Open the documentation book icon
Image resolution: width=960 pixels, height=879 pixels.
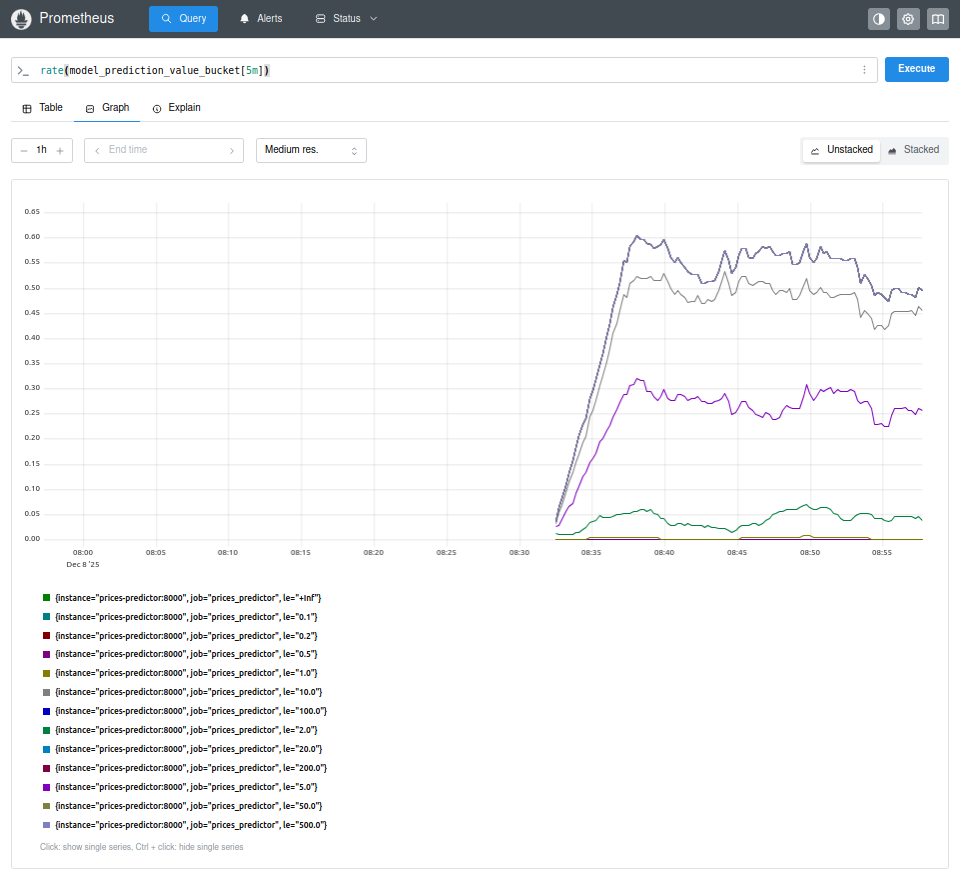pos(937,19)
